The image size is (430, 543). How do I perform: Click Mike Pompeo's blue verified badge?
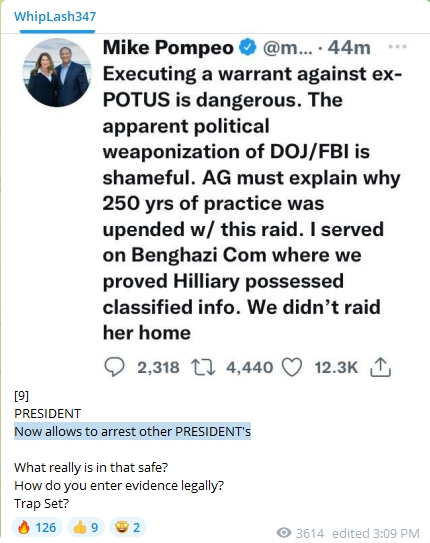click(x=248, y=47)
